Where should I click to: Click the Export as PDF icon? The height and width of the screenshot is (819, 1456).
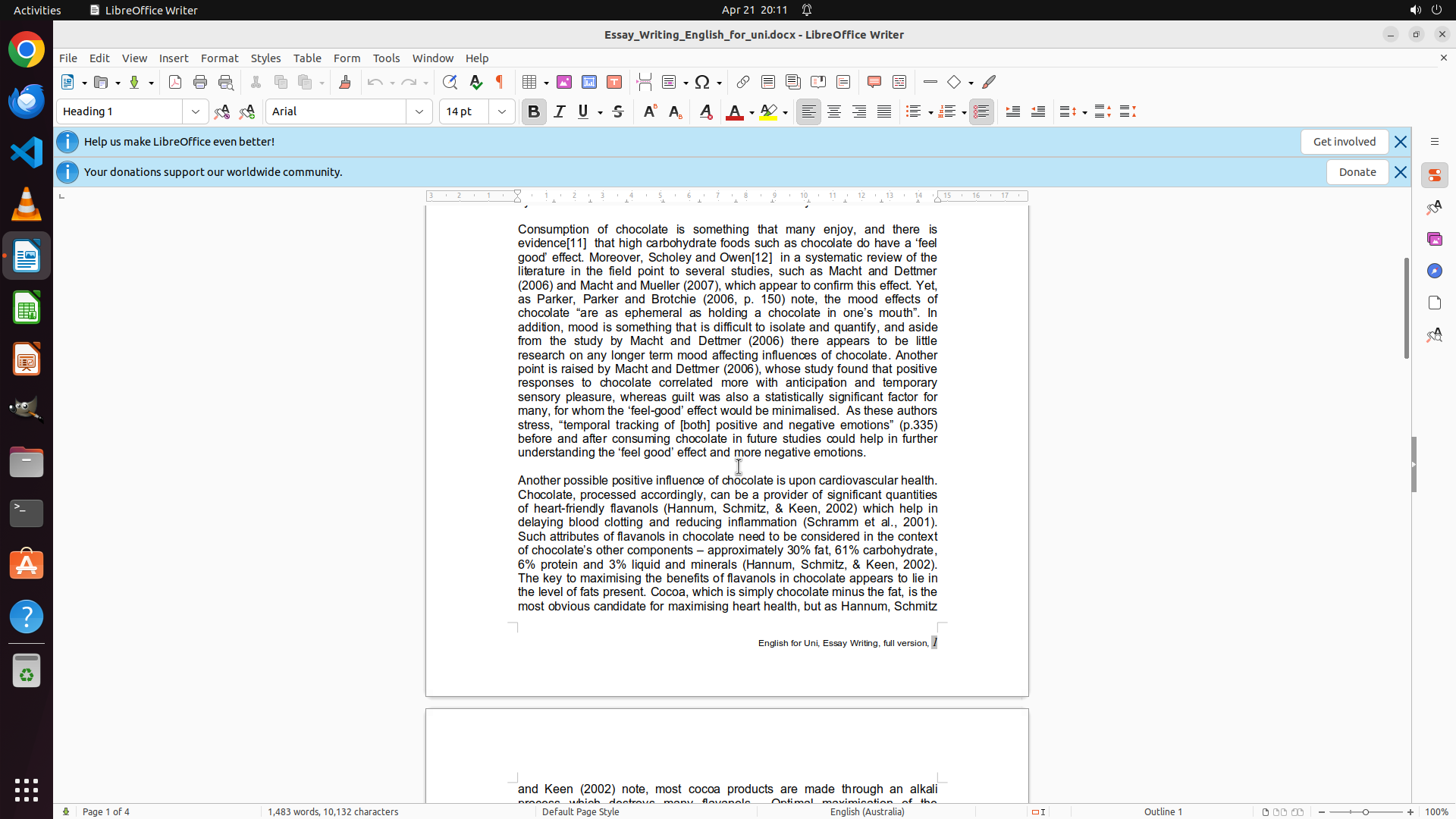click(175, 82)
